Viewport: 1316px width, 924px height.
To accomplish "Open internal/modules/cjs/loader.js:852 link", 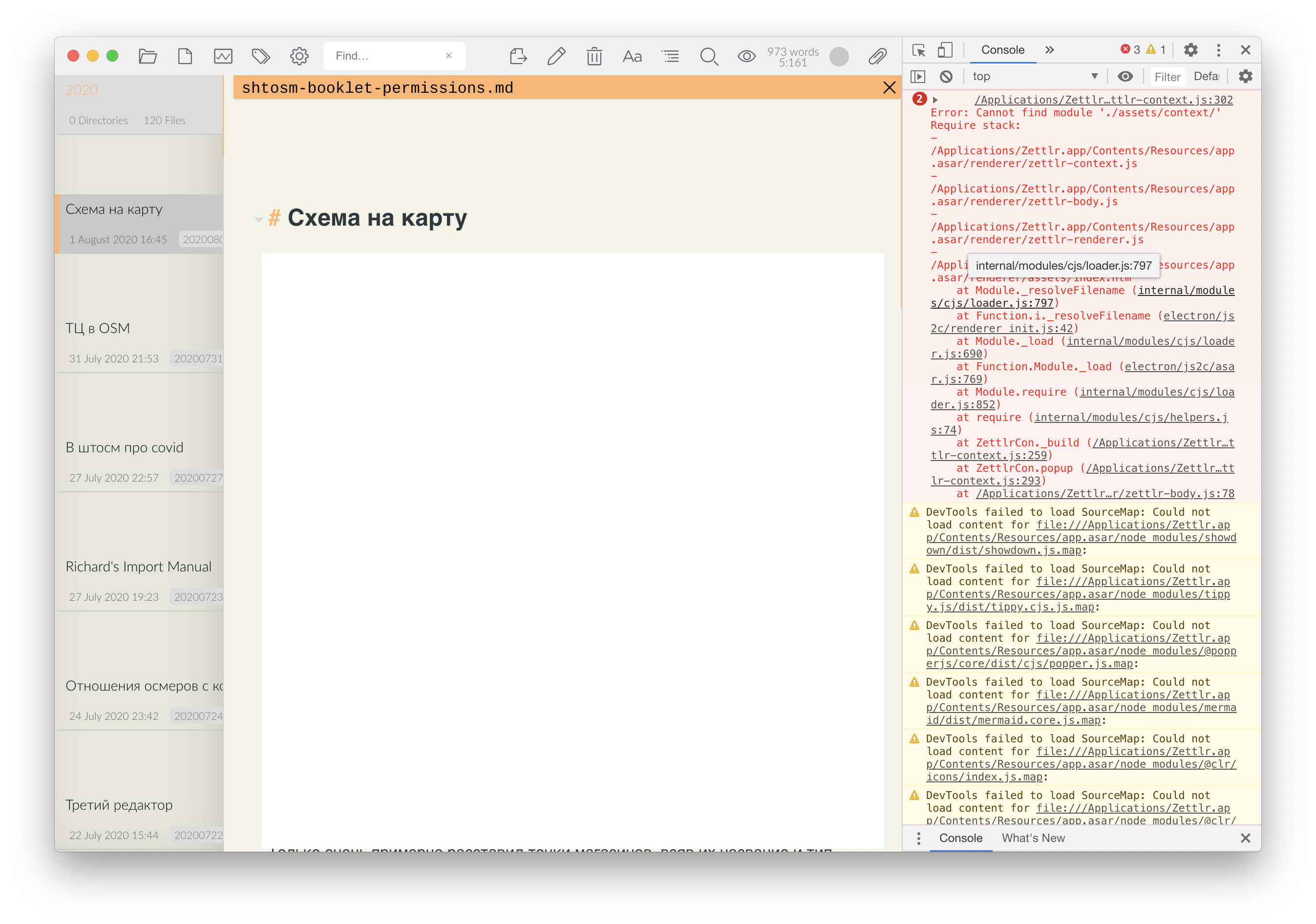I will (x=1082, y=399).
